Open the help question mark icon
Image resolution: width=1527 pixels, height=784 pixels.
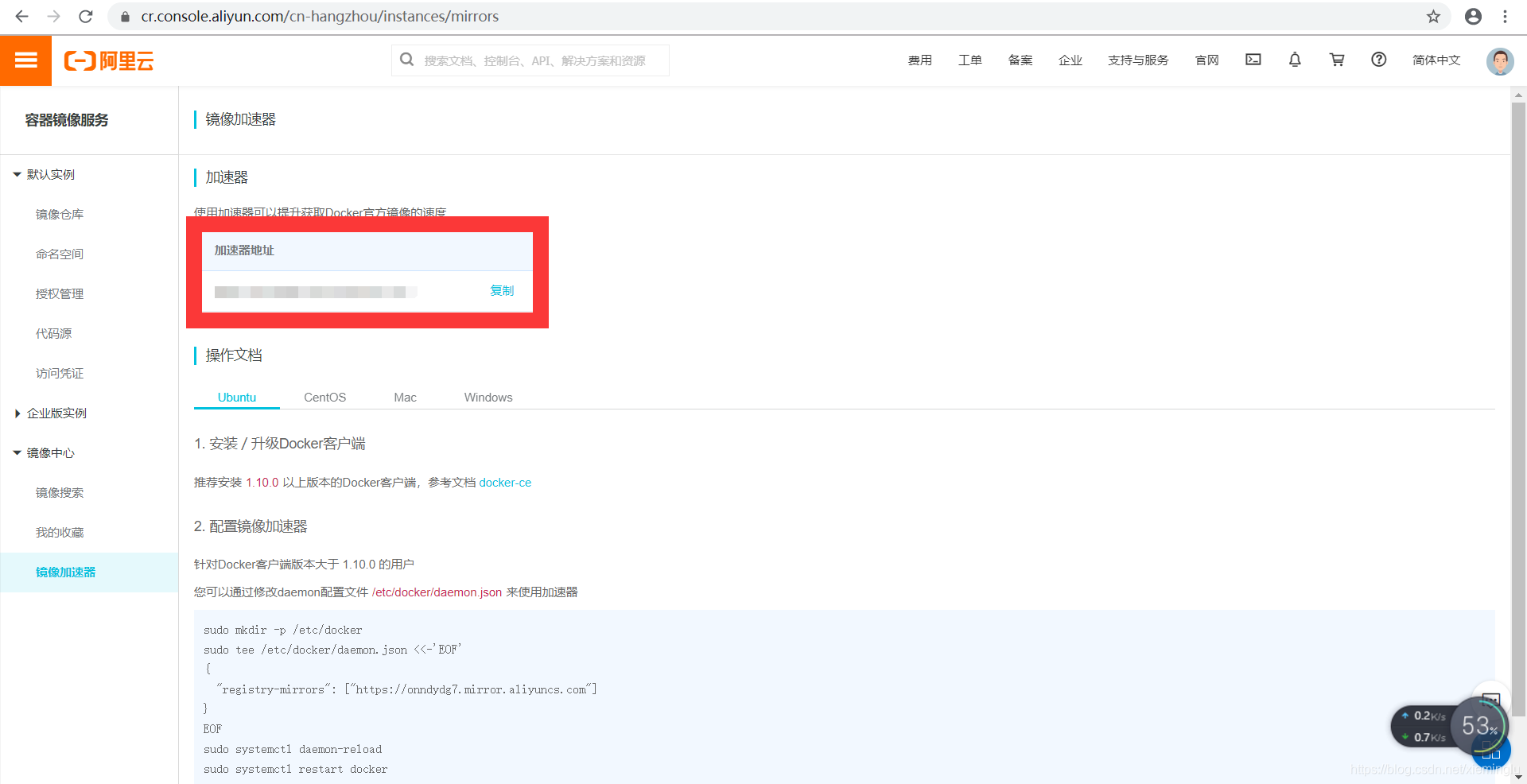[1379, 60]
